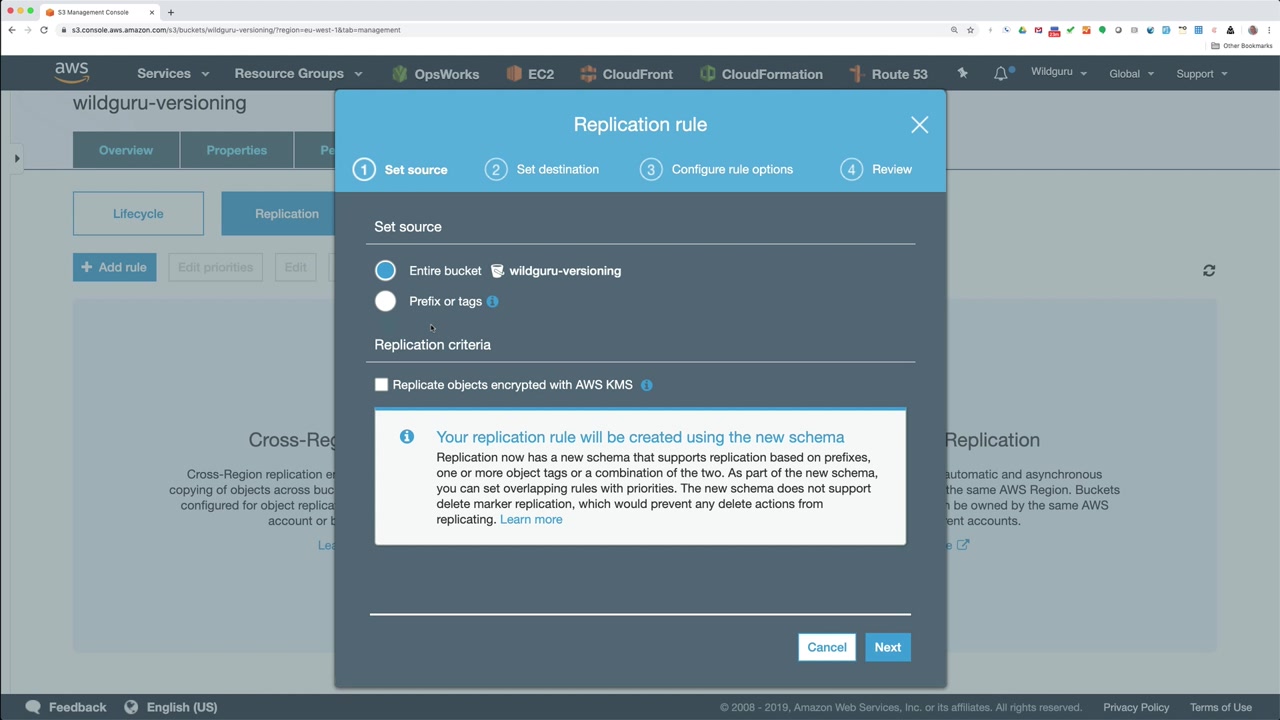1280x720 pixels.
Task: Expand the Resource Groups dropdown
Action: pos(298,74)
